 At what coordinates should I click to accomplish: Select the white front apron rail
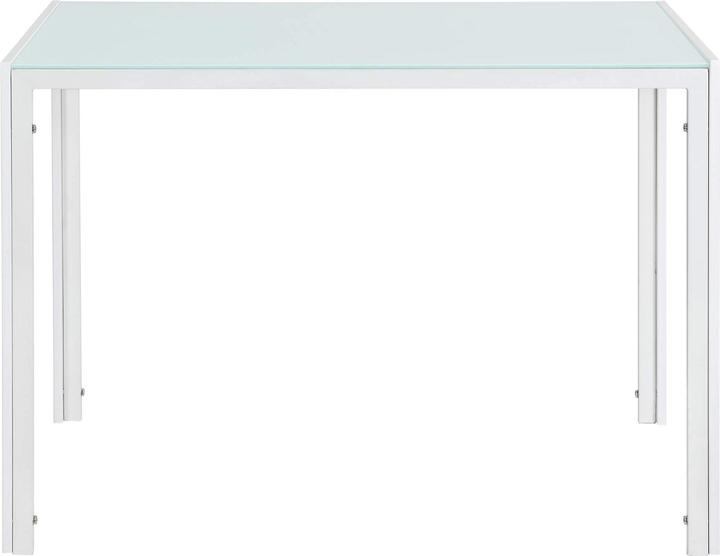[360, 79]
